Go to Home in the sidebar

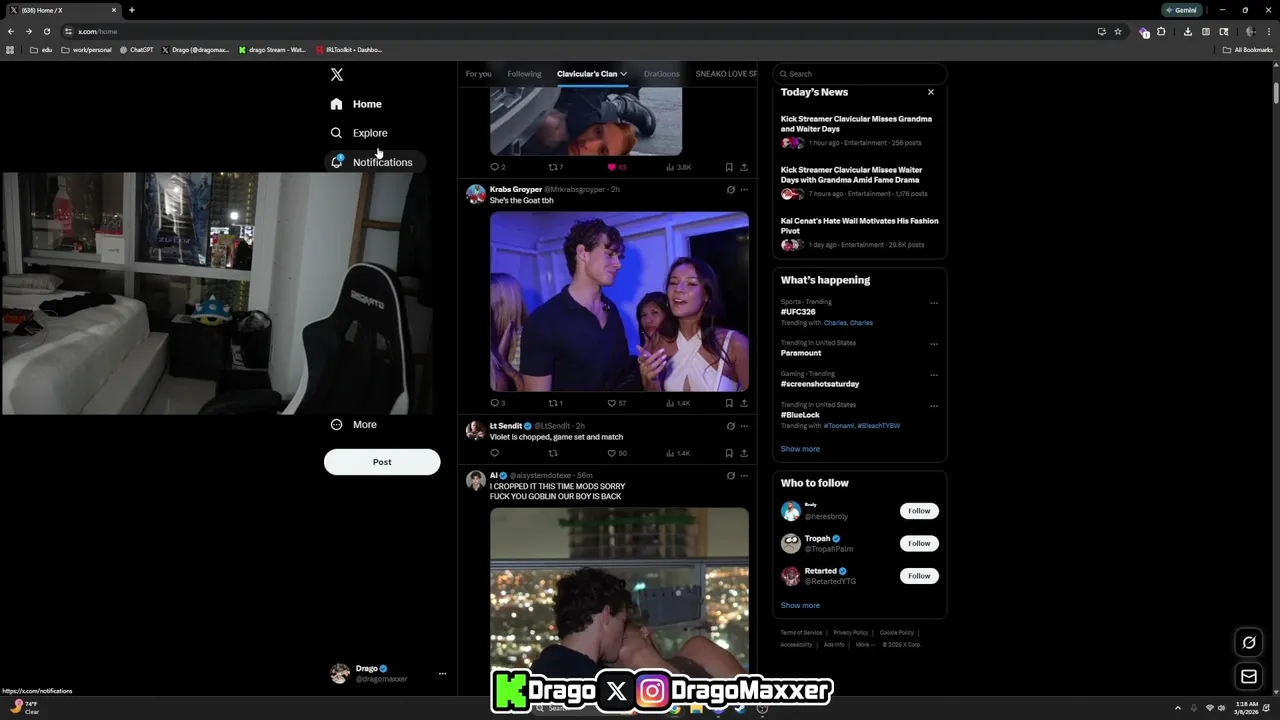[x=356, y=104]
